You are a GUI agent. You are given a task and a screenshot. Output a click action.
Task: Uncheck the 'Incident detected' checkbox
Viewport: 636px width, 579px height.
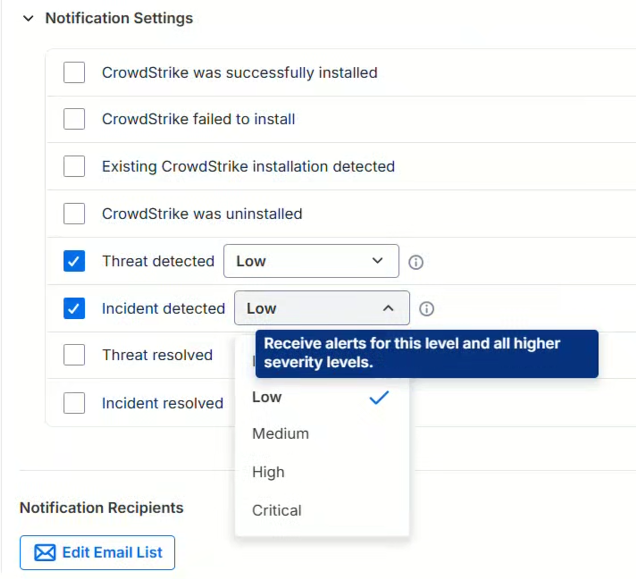tap(74, 308)
